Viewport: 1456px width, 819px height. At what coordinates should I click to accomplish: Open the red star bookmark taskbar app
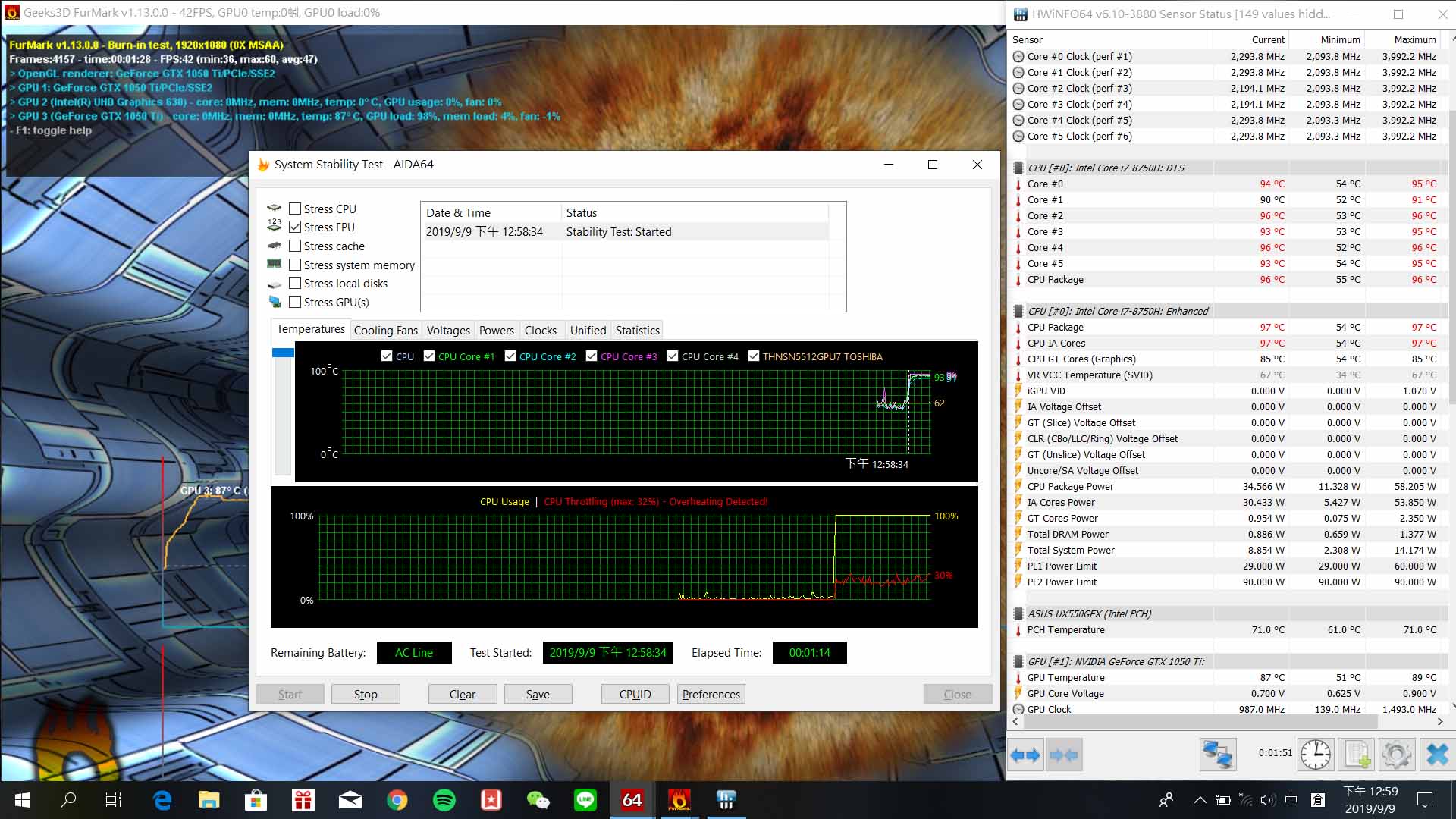tap(491, 800)
